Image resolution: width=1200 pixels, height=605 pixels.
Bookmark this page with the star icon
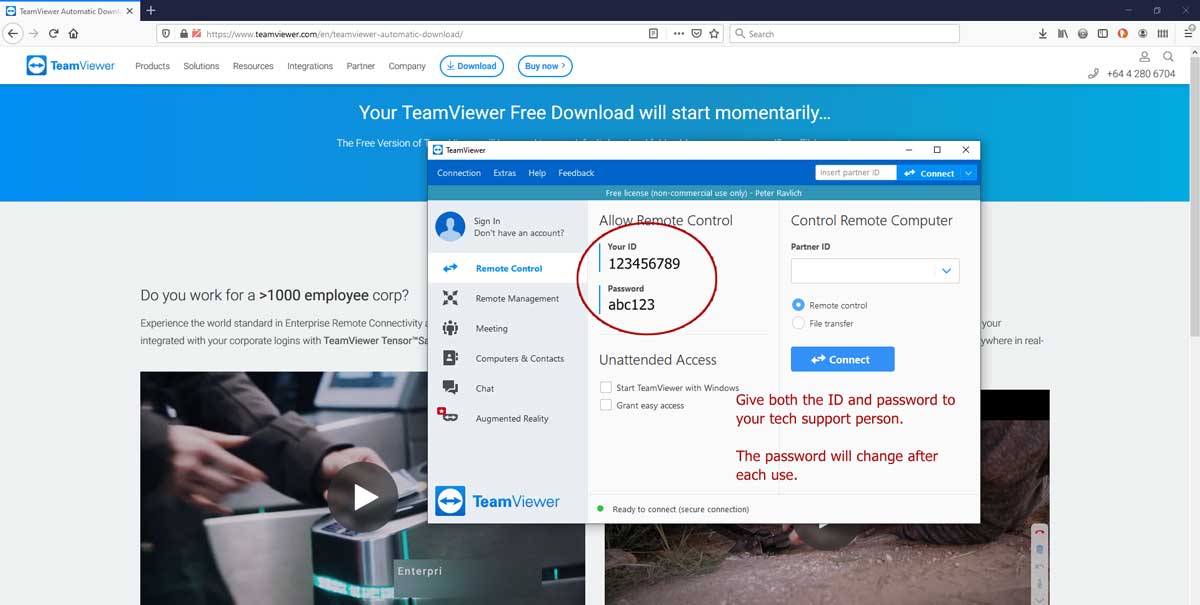pos(714,33)
